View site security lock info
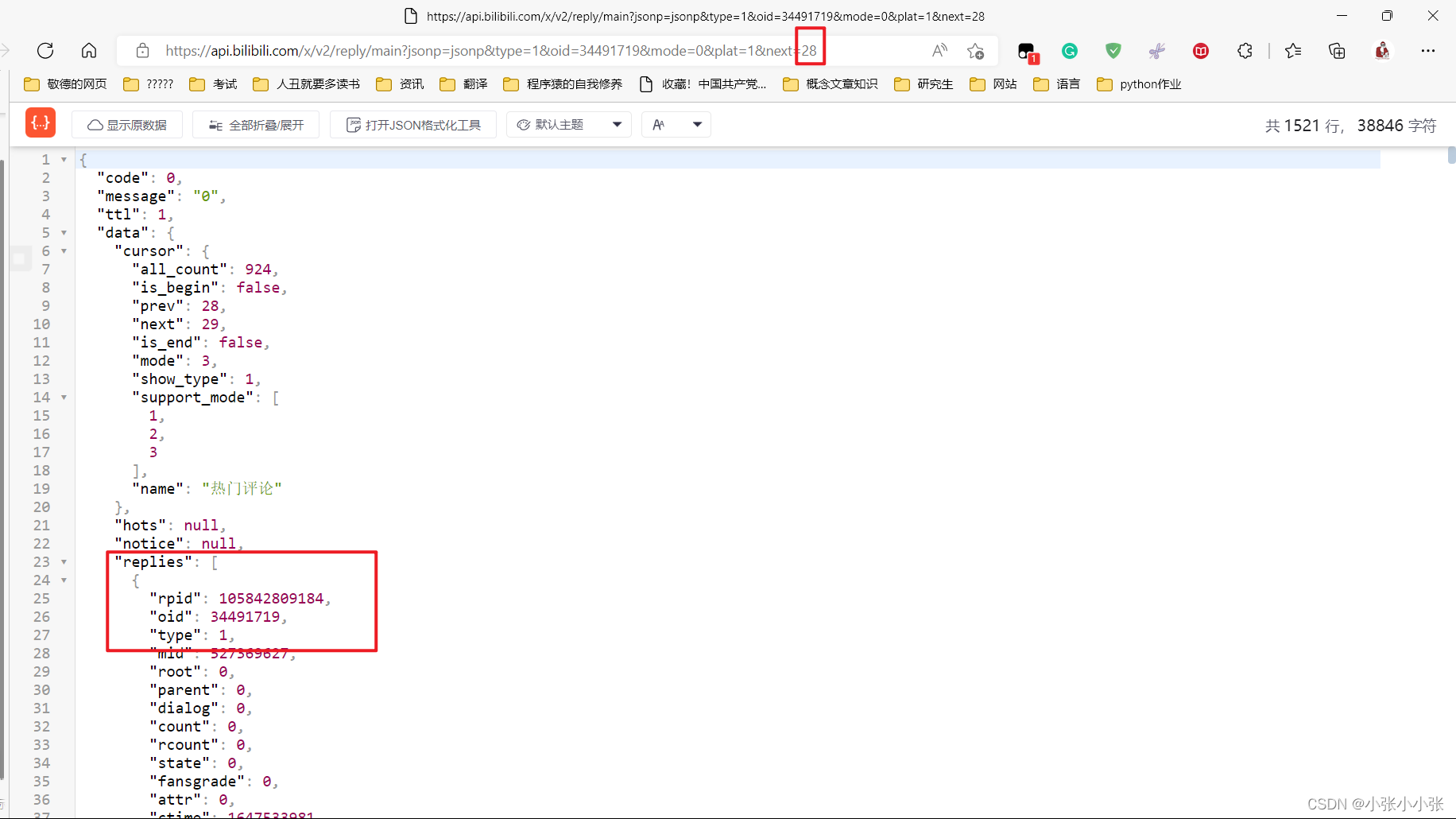The height and width of the screenshot is (819, 1456). coord(142,51)
